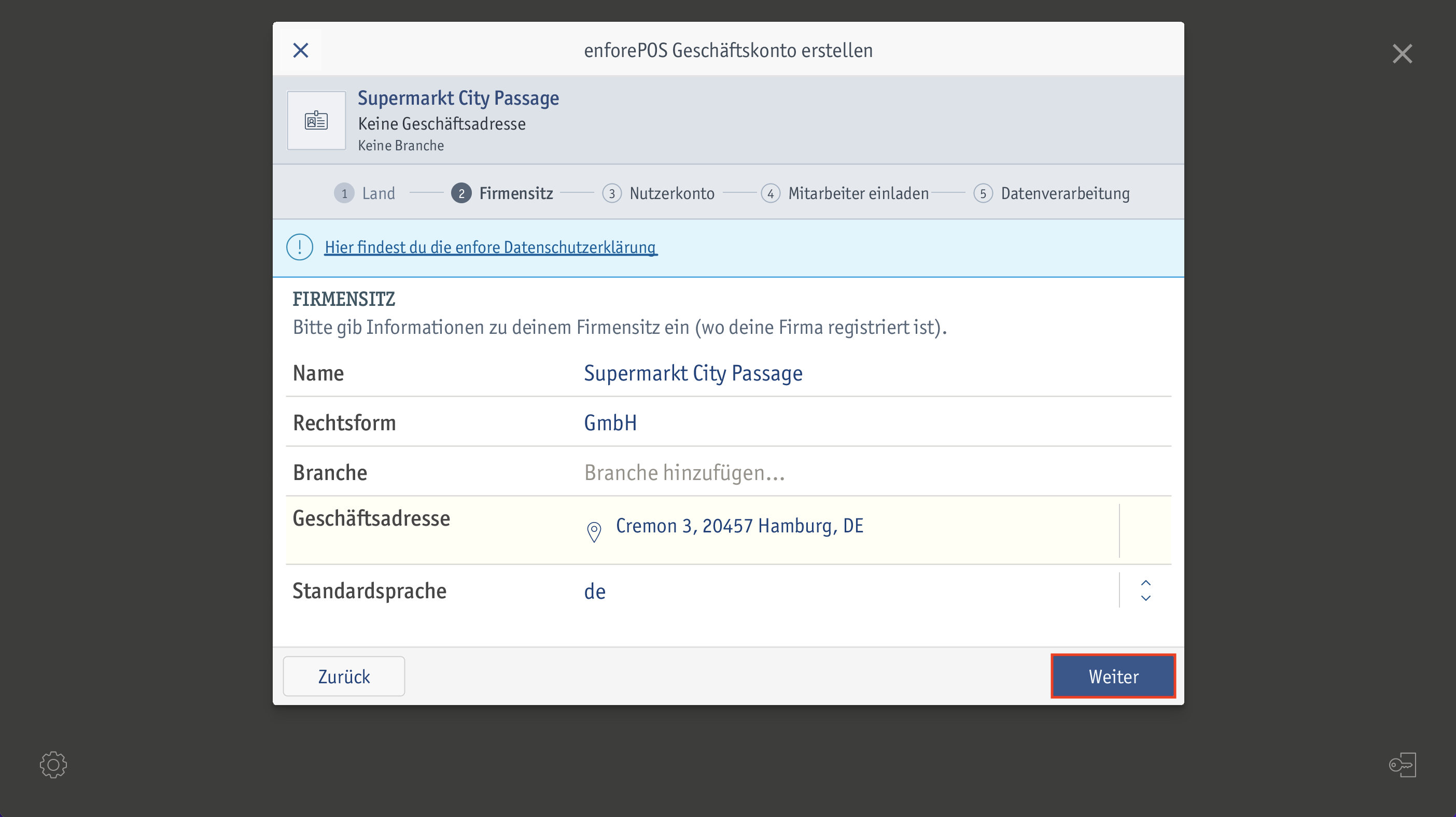This screenshot has height=817, width=1456.
Task: Open settings via the gear icon
Action: pos(54,765)
